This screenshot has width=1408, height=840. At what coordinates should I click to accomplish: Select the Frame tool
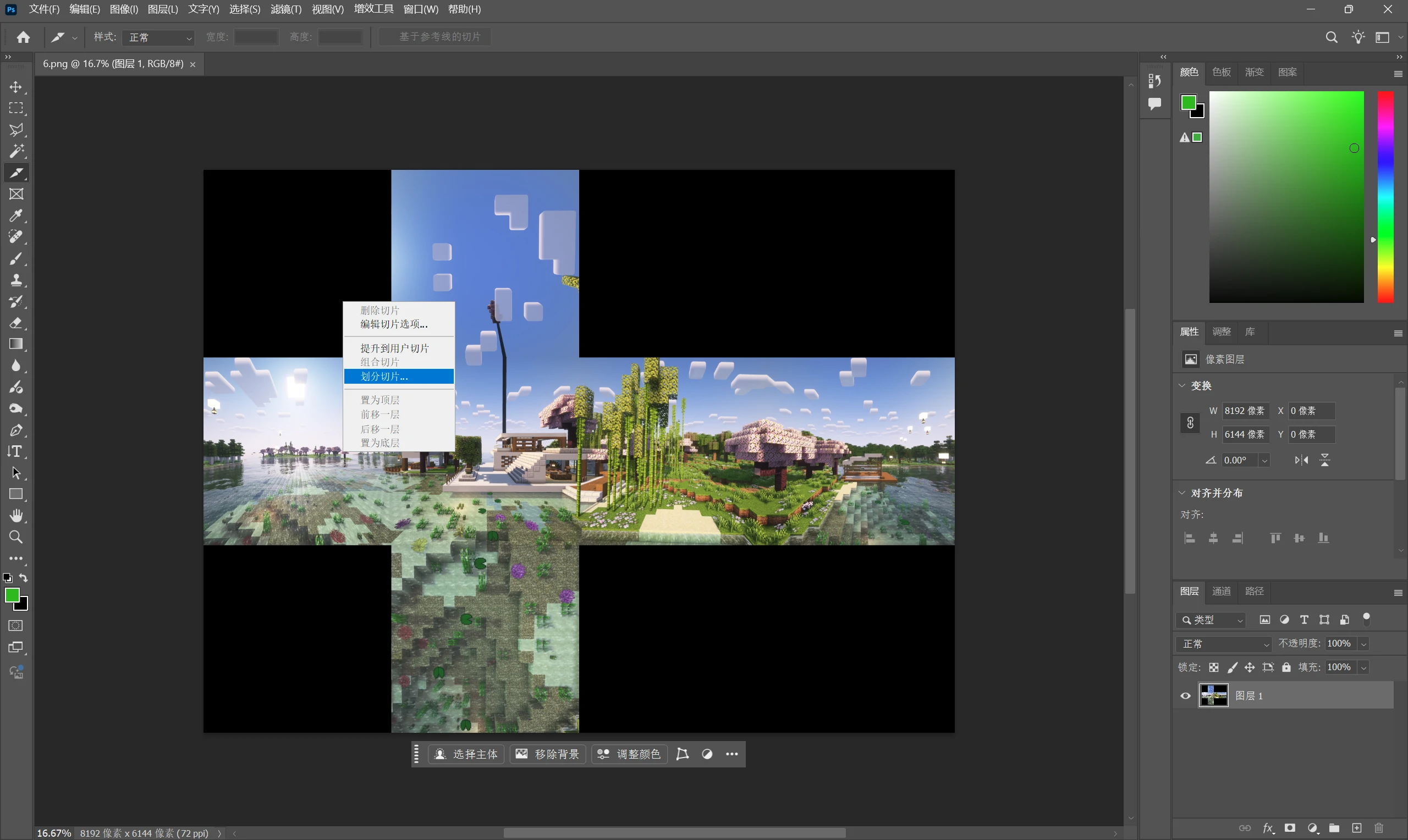[16, 194]
